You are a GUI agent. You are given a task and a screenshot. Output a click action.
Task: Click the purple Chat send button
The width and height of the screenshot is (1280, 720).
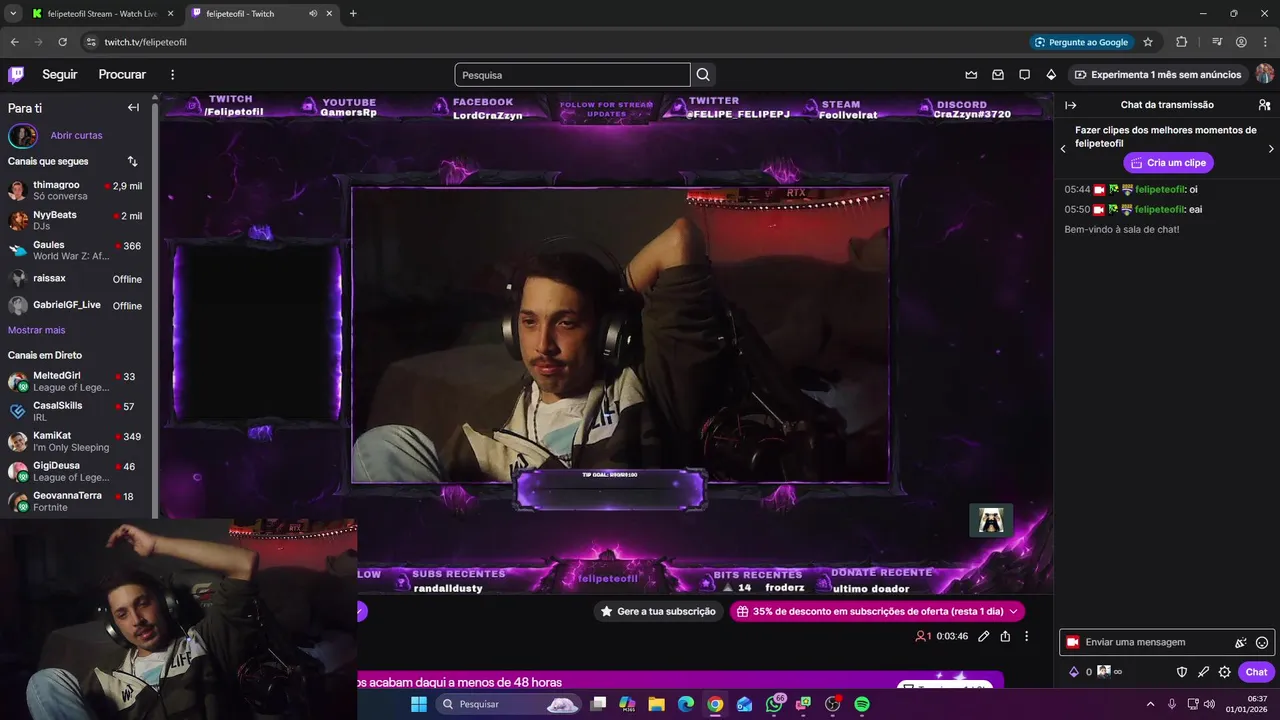point(1256,672)
